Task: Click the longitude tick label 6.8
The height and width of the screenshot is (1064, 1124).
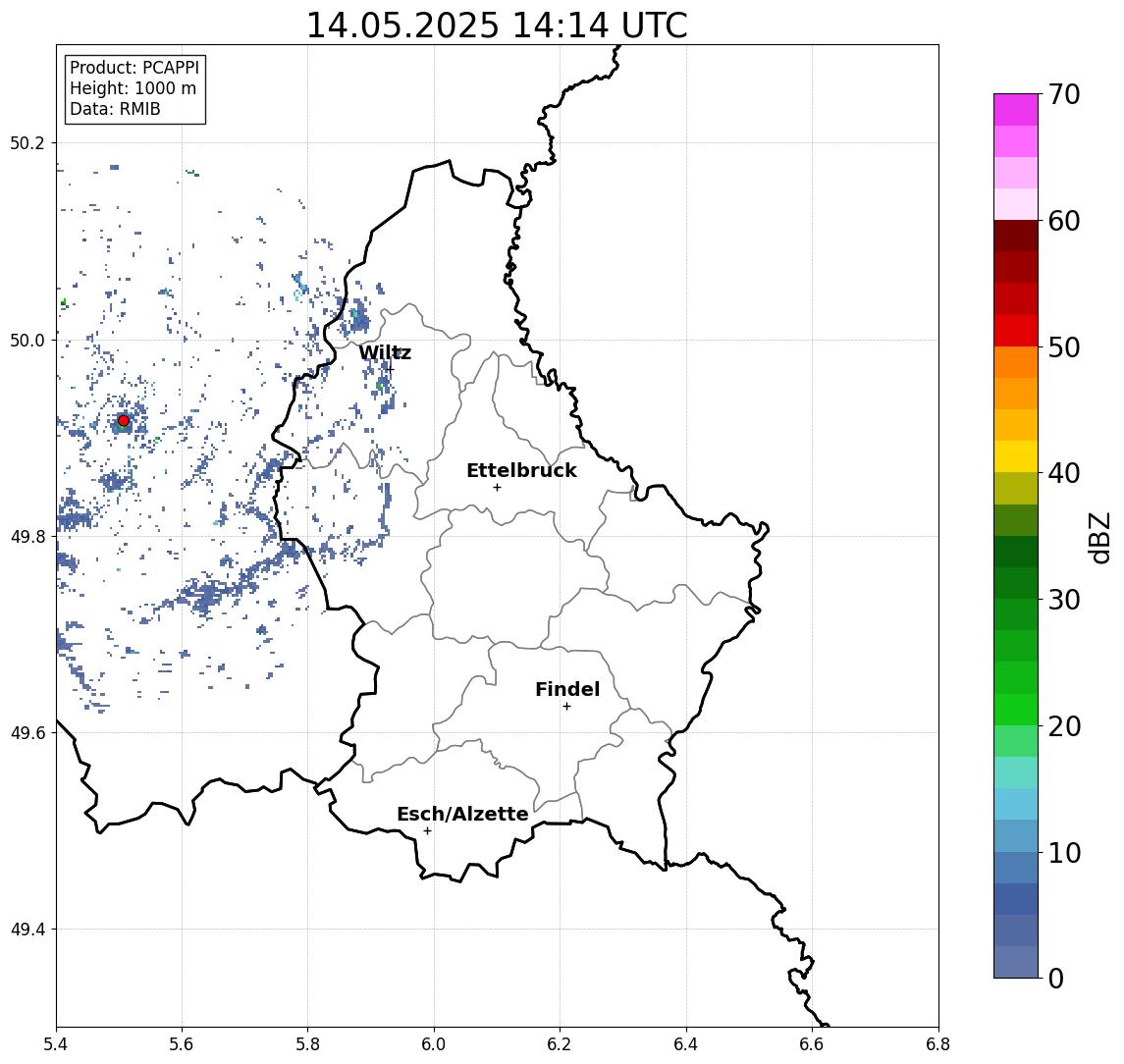Action: (938, 1044)
